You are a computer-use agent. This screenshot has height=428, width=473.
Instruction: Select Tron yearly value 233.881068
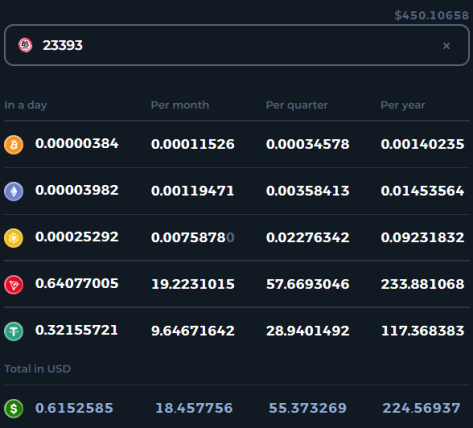(x=422, y=284)
